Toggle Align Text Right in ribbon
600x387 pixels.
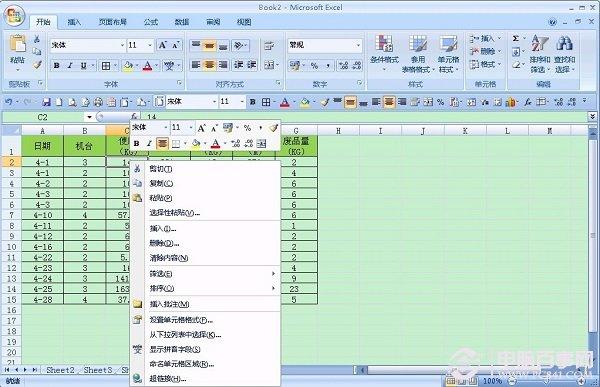pyautogui.click(x=222, y=65)
